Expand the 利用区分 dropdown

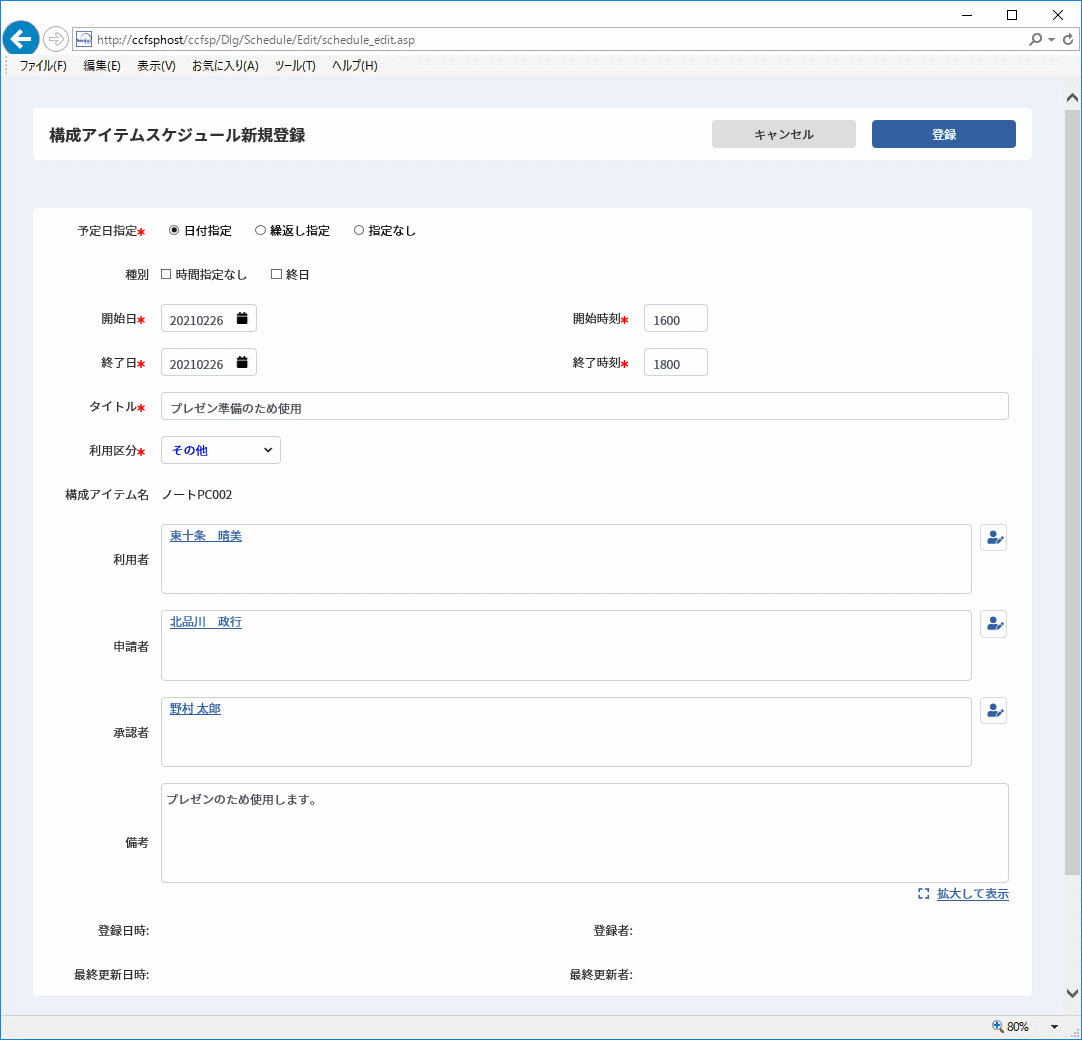pyautogui.click(x=221, y=450)
